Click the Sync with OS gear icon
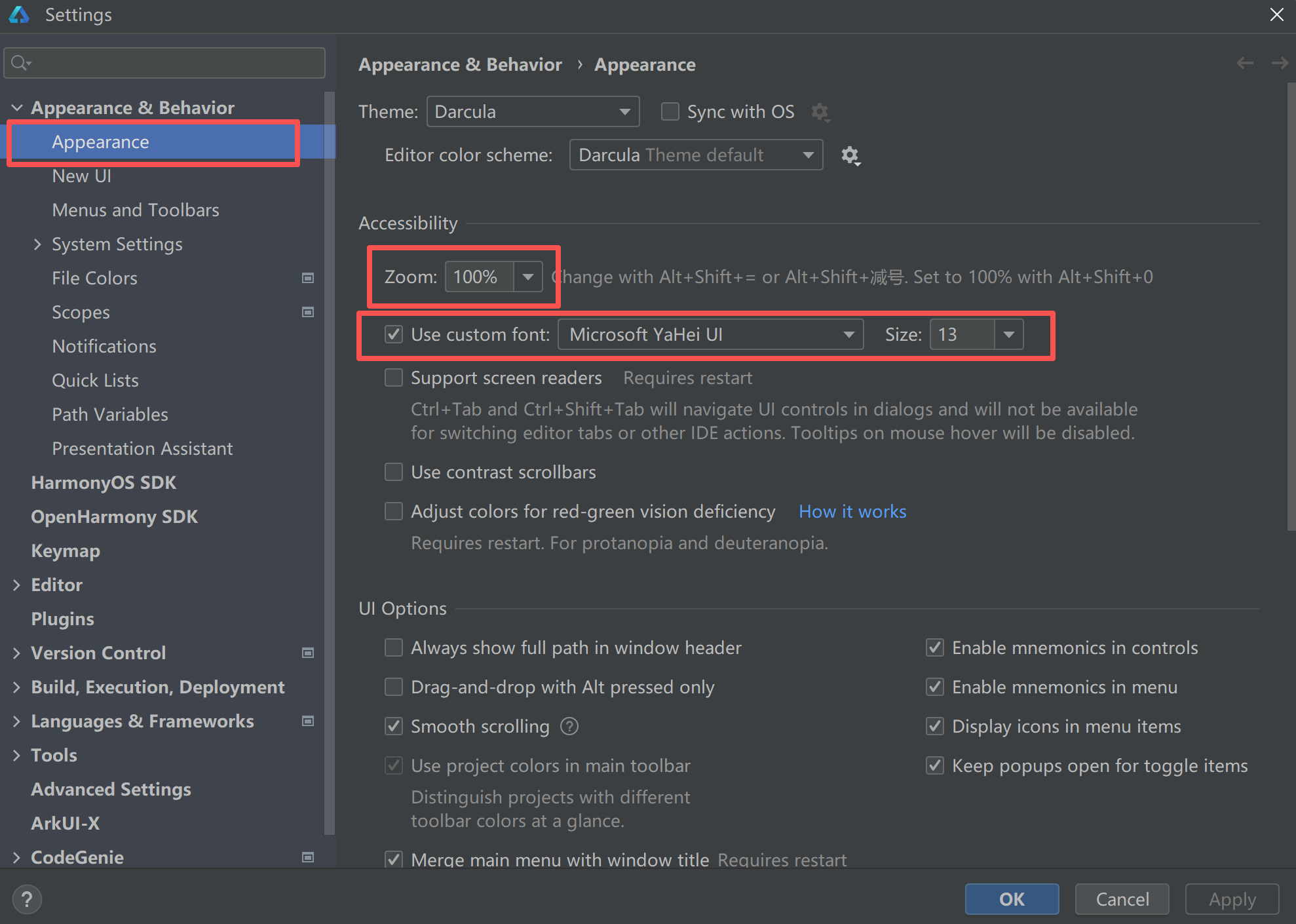Image resolution: width=1296 pixels, height=924 pixels. (x=820, y=112)
